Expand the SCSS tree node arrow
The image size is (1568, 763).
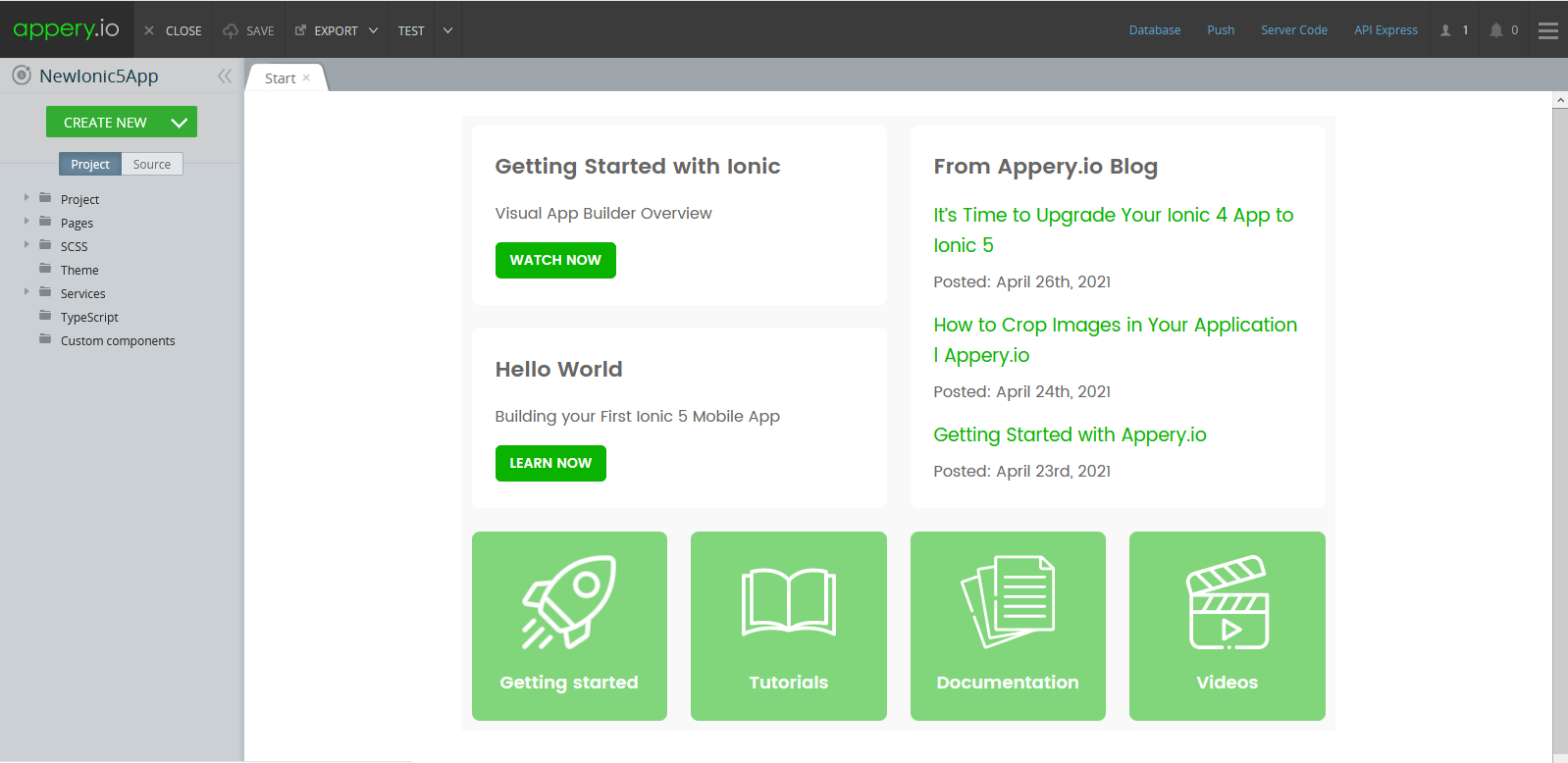[x=26, y=245]
